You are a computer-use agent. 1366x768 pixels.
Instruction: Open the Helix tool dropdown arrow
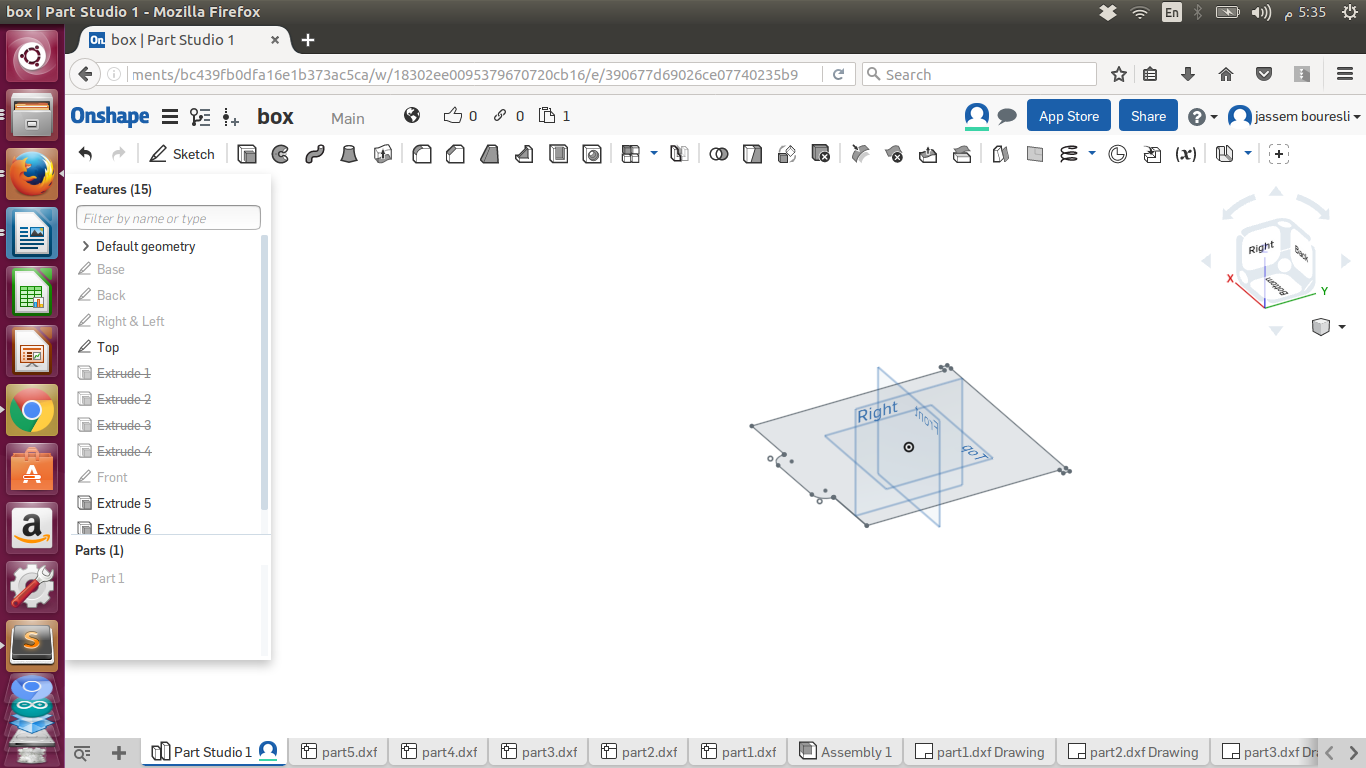pos(1092,153)
